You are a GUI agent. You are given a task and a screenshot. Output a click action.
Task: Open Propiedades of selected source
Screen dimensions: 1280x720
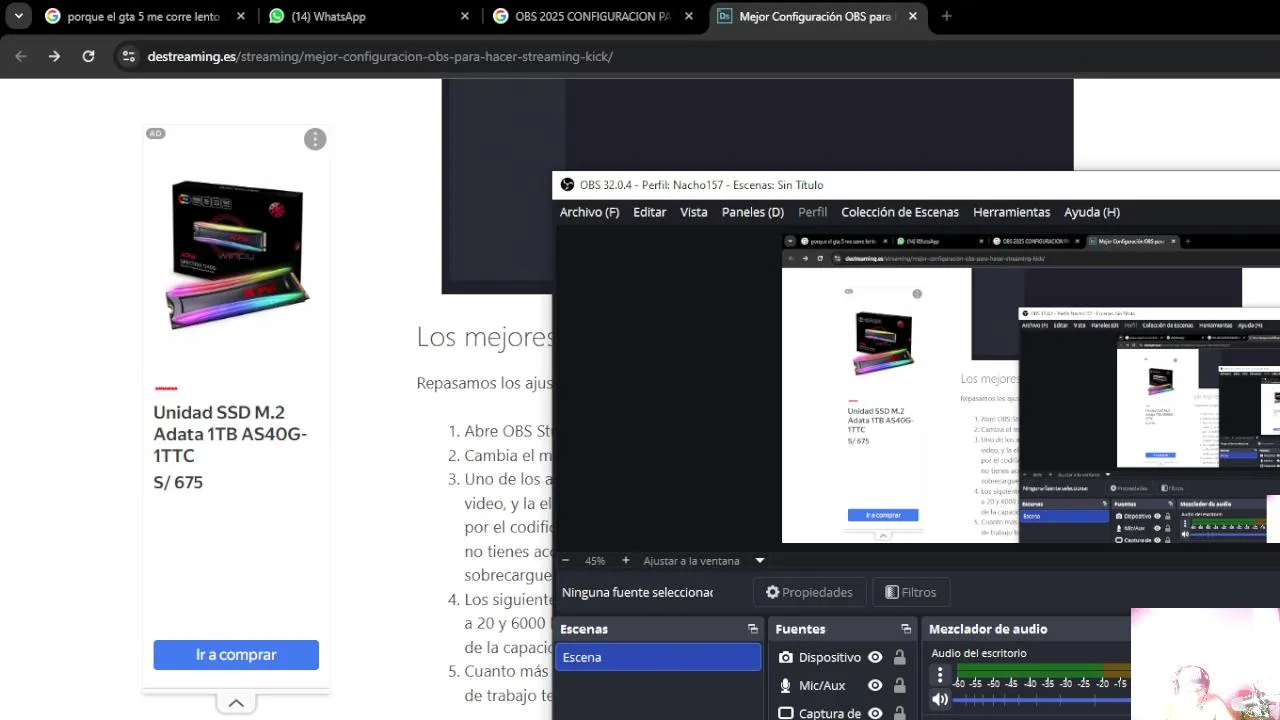click(x=809, y=592)
